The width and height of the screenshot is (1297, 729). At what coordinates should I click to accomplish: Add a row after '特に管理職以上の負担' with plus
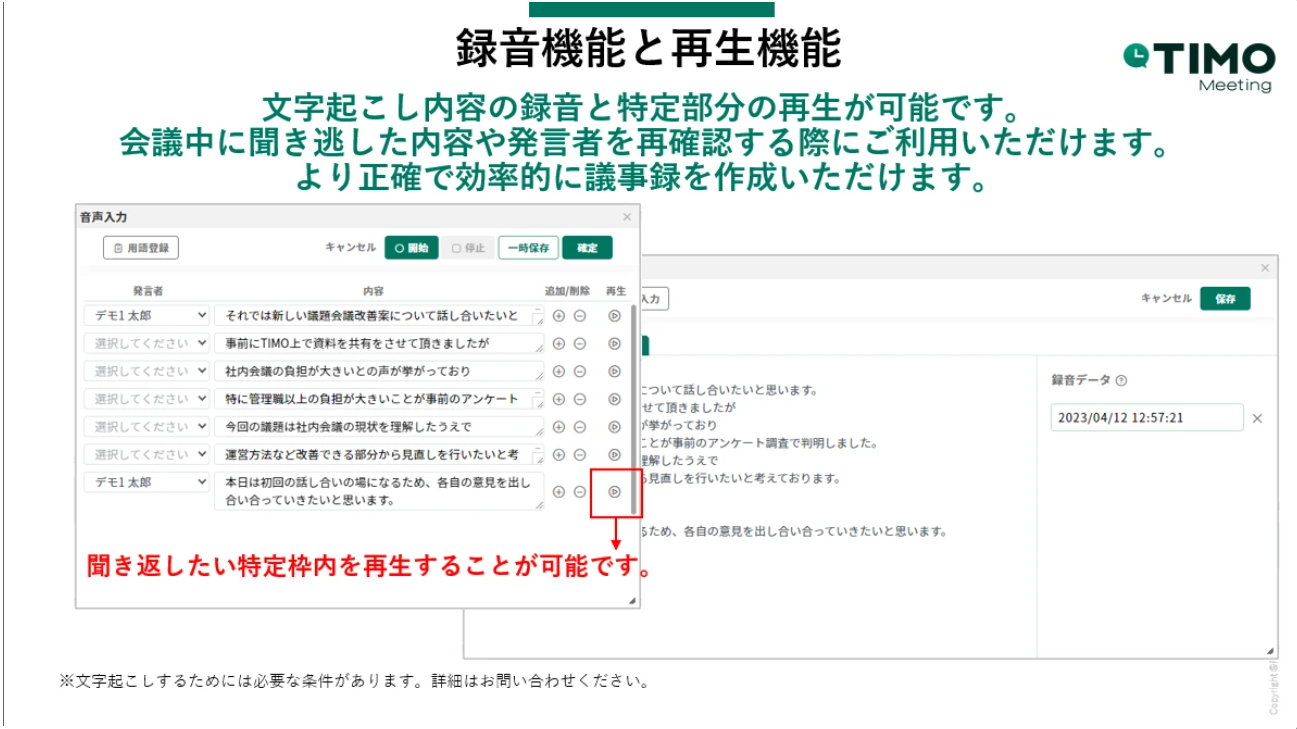(559, 399)
